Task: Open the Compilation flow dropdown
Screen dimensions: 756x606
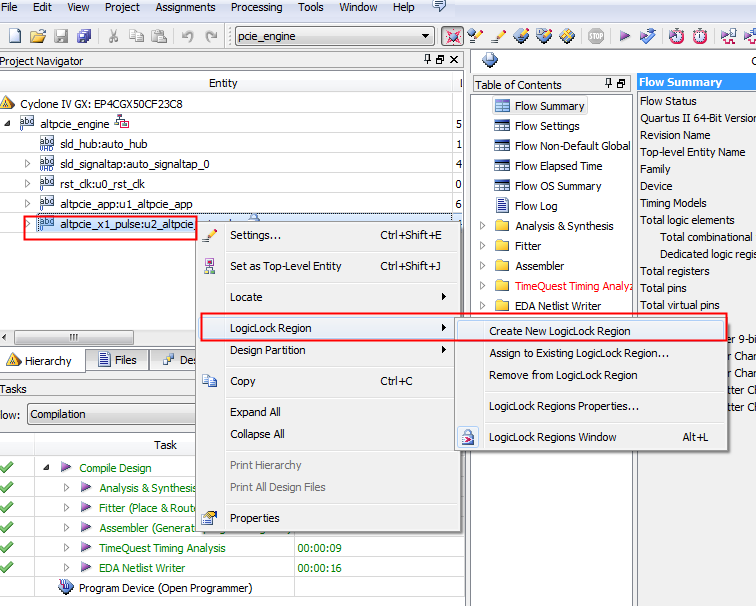Action: 111,414
